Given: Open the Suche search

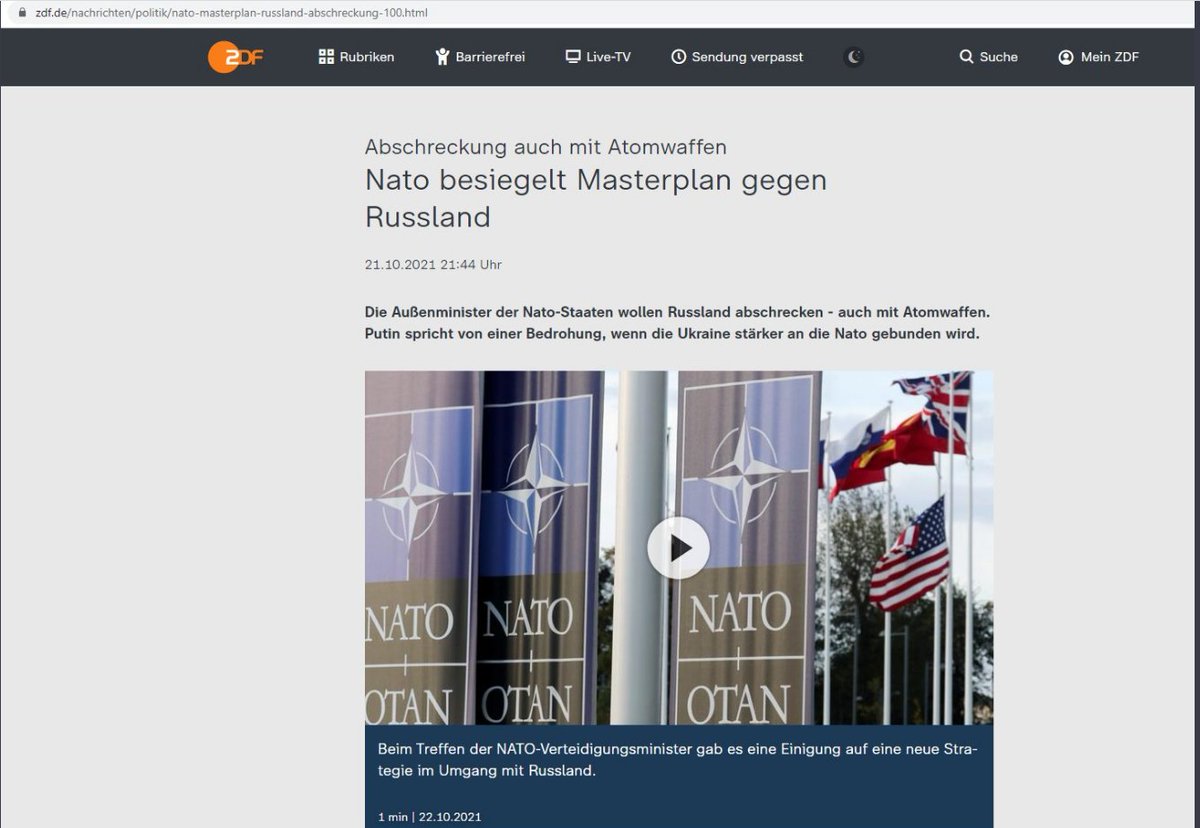Looking at the screenshot, I should coord(988,57).
